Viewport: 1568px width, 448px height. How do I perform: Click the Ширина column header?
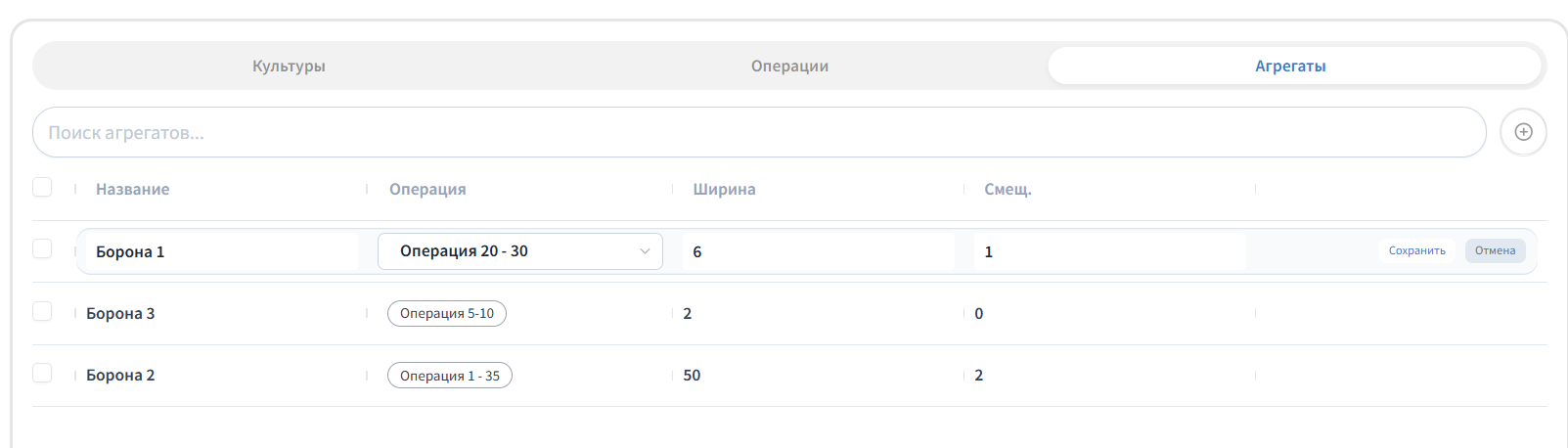(724, 189)
